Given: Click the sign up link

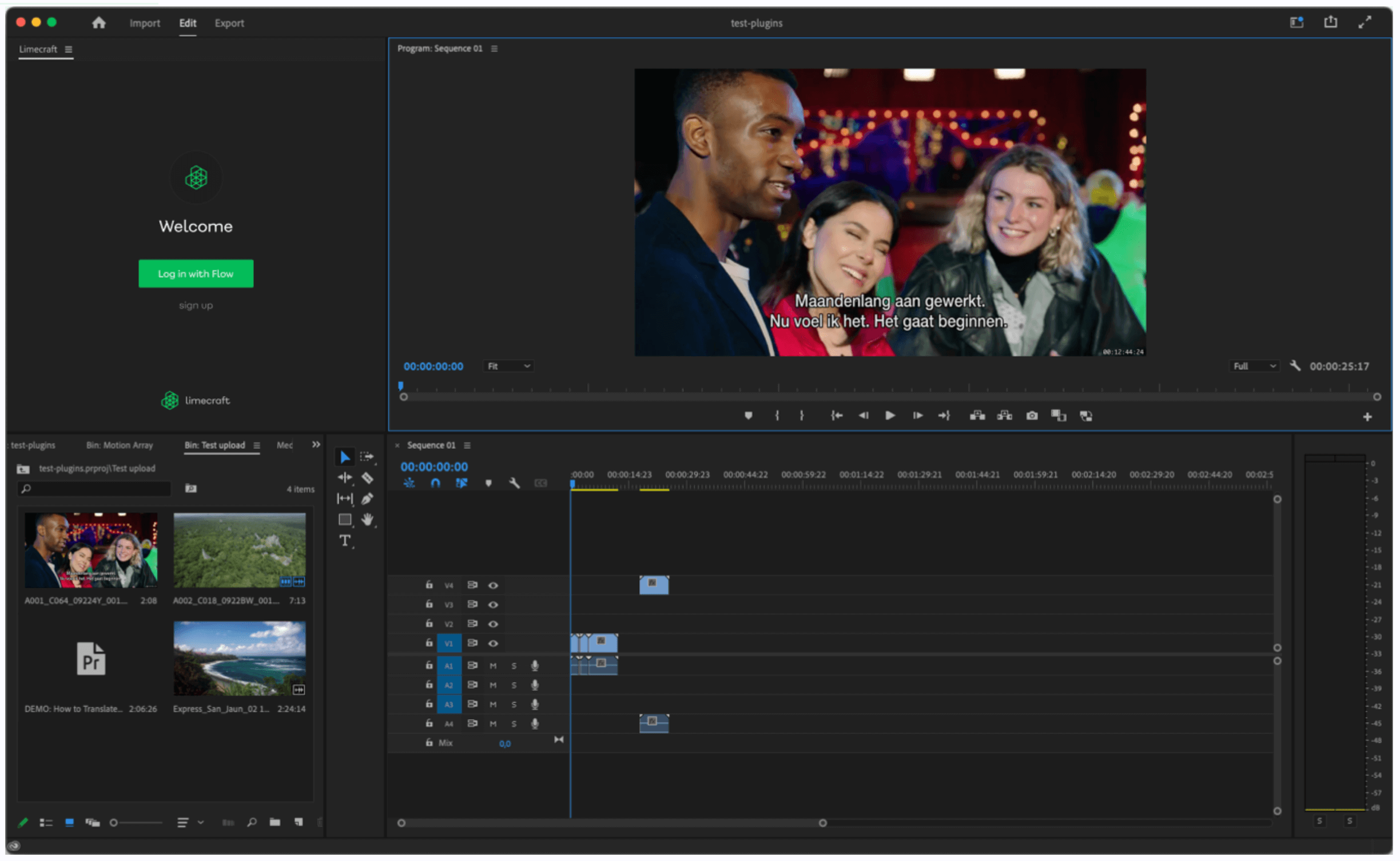Looking at the screenshot, I should pyautogui.click(x=196, y=306).
